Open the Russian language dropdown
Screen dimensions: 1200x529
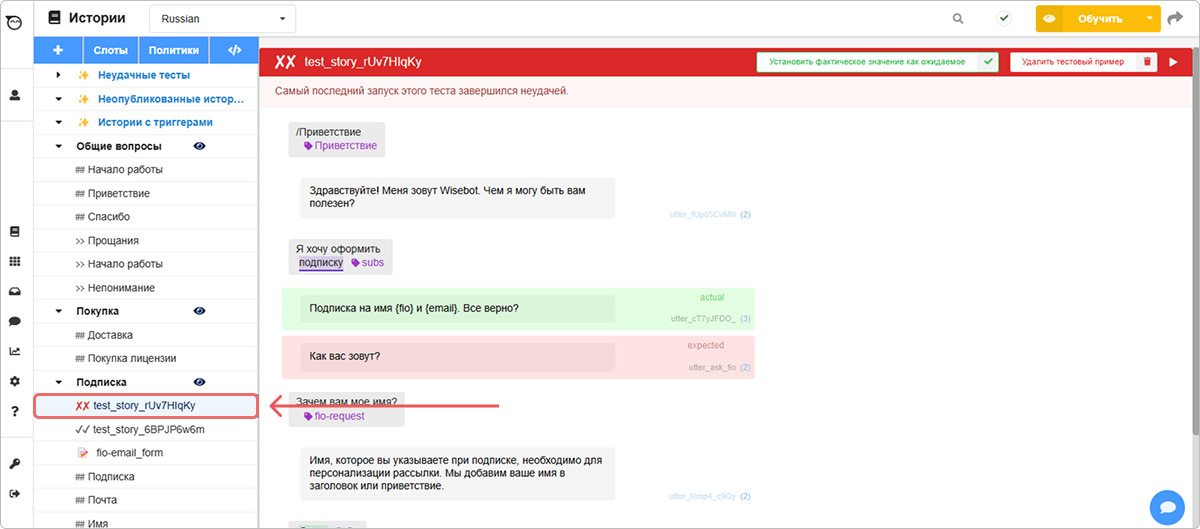coord(222,18)
